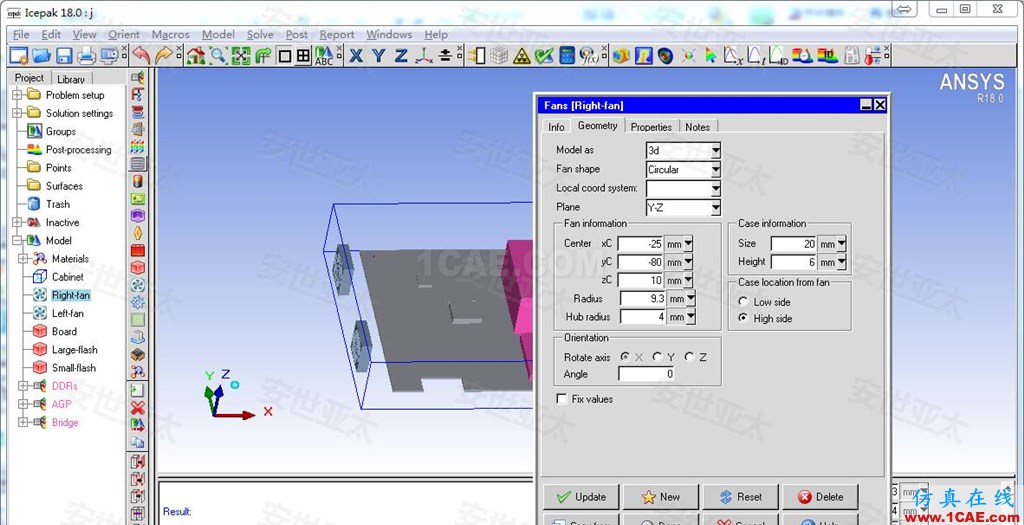Select High side case location
Image resolution: width=1024 pixels, height=525 pixels.
(743, 318)
